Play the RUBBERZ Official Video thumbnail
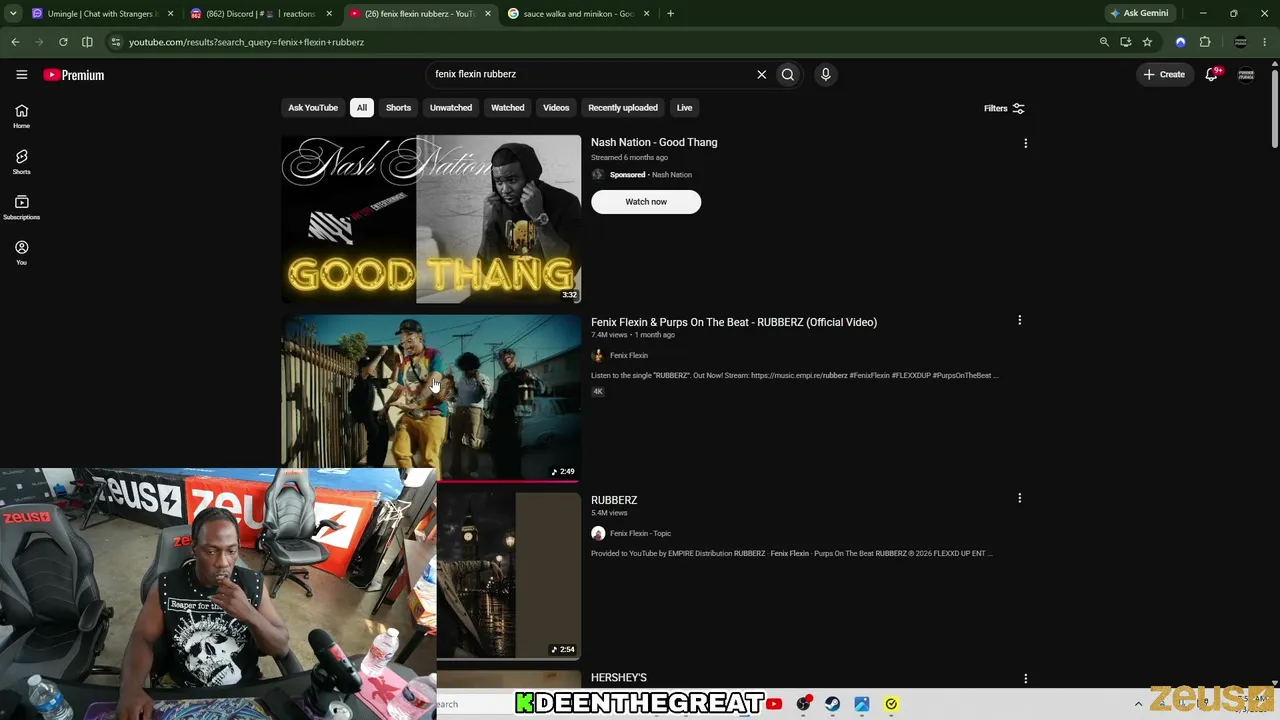Image resolution: width=1280 pixels, height=720 pixels. click(431, 398)
